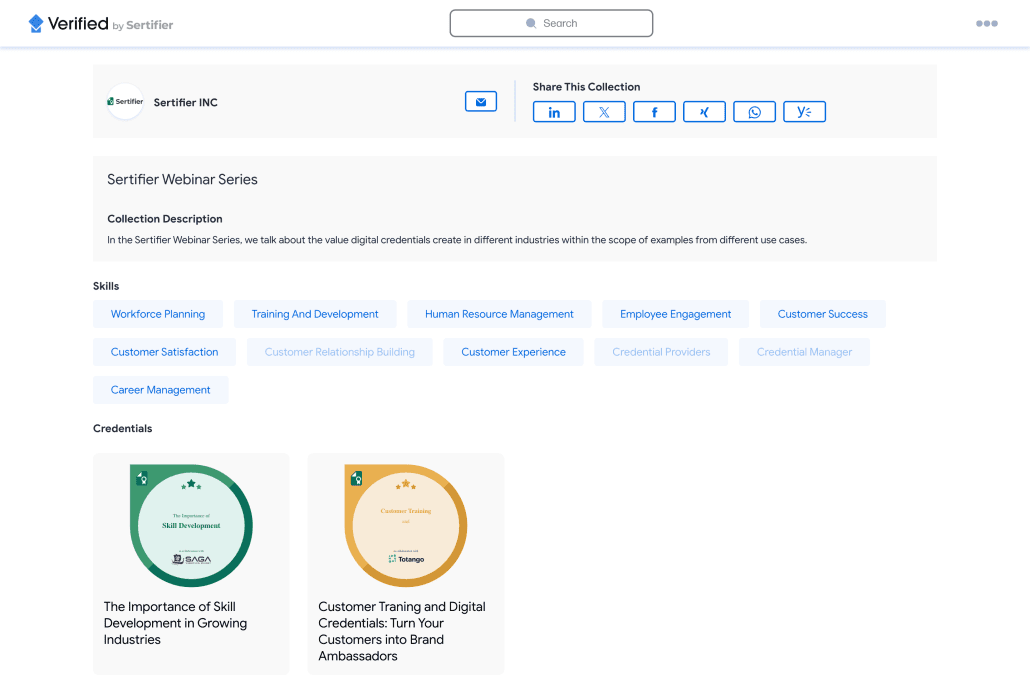Select Training And Development skill tag

coord(315,314)
